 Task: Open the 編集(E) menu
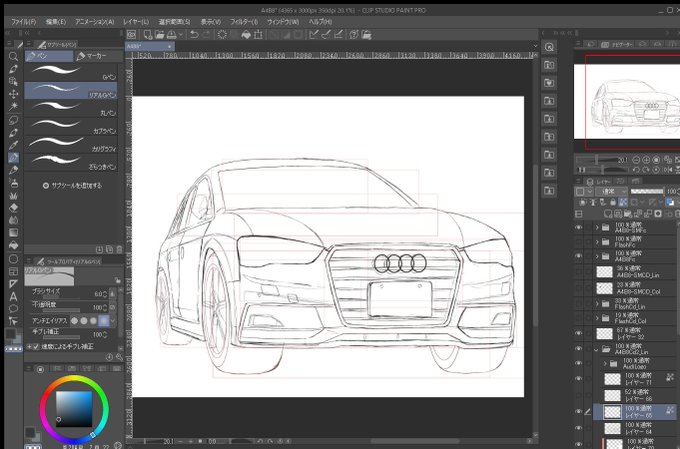[x=56, y=21]
